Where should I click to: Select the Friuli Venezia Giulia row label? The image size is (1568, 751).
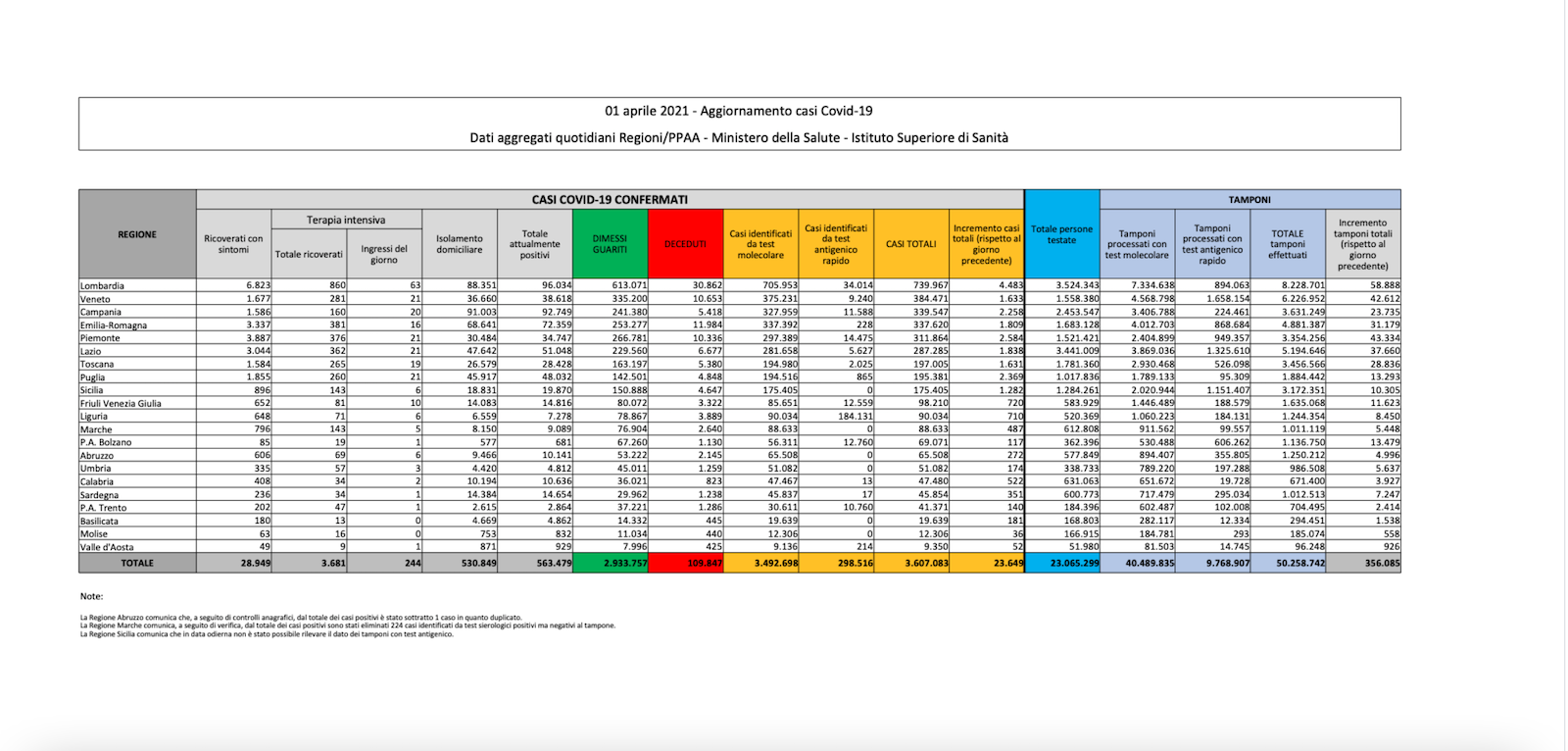[122, 403]
